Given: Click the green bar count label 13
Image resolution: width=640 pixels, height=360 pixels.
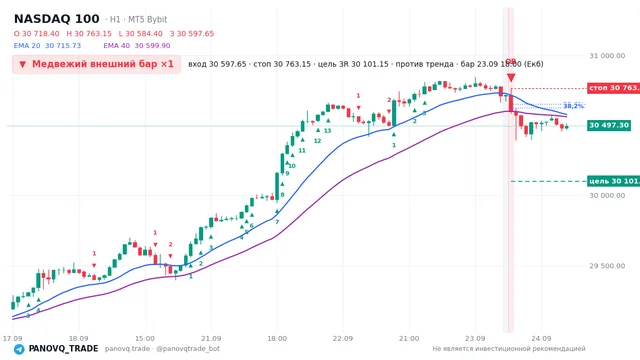Looking at the screenshot, I should click(327, 131).
